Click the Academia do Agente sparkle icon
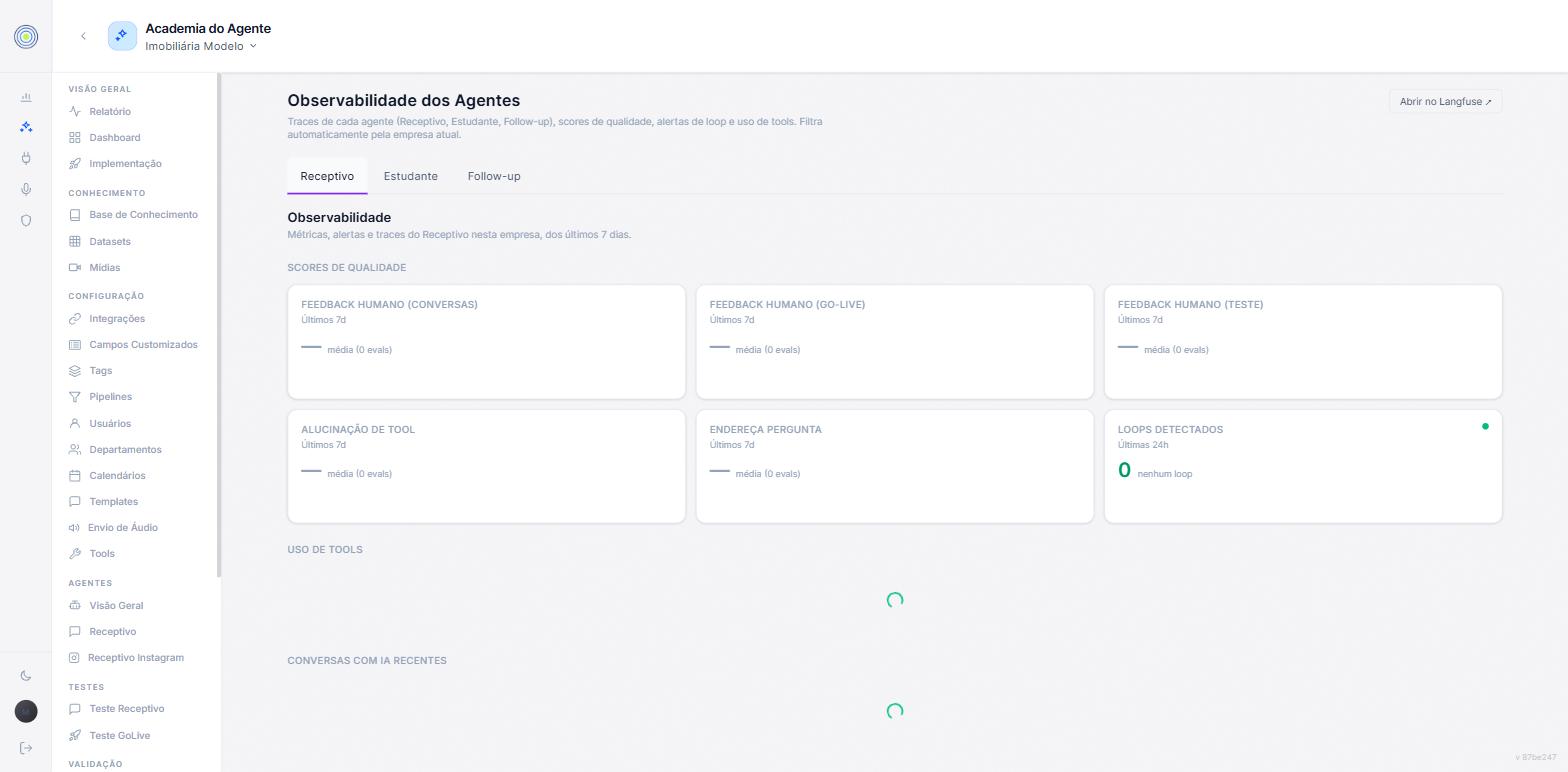The image size is (1568, 772). coord(122,36)
